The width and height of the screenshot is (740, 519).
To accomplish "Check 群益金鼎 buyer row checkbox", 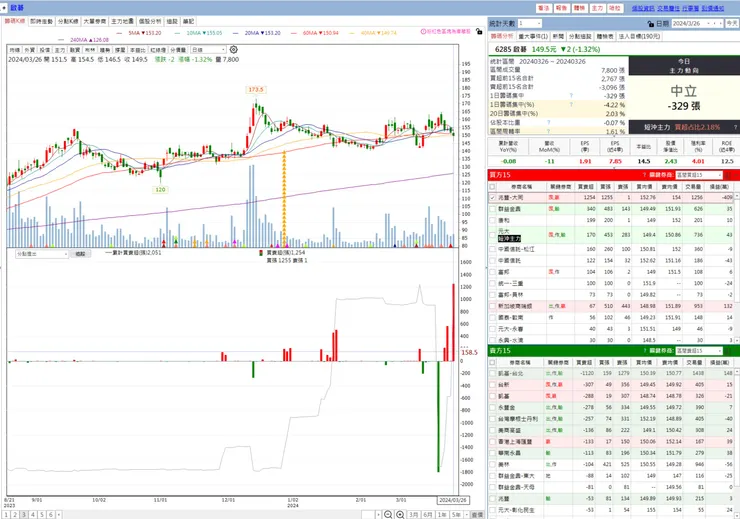I will click(x=493, y=209).
